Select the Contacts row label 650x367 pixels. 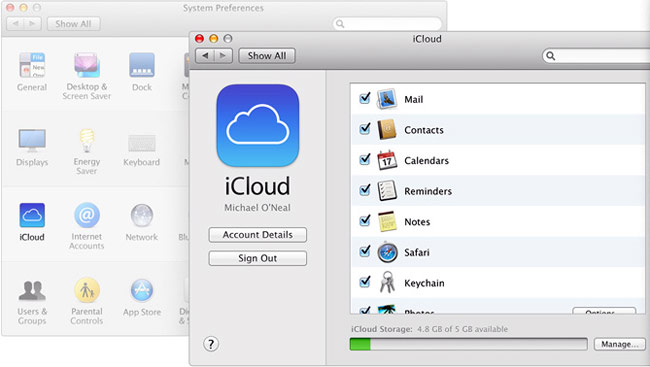tap(424, 130)
